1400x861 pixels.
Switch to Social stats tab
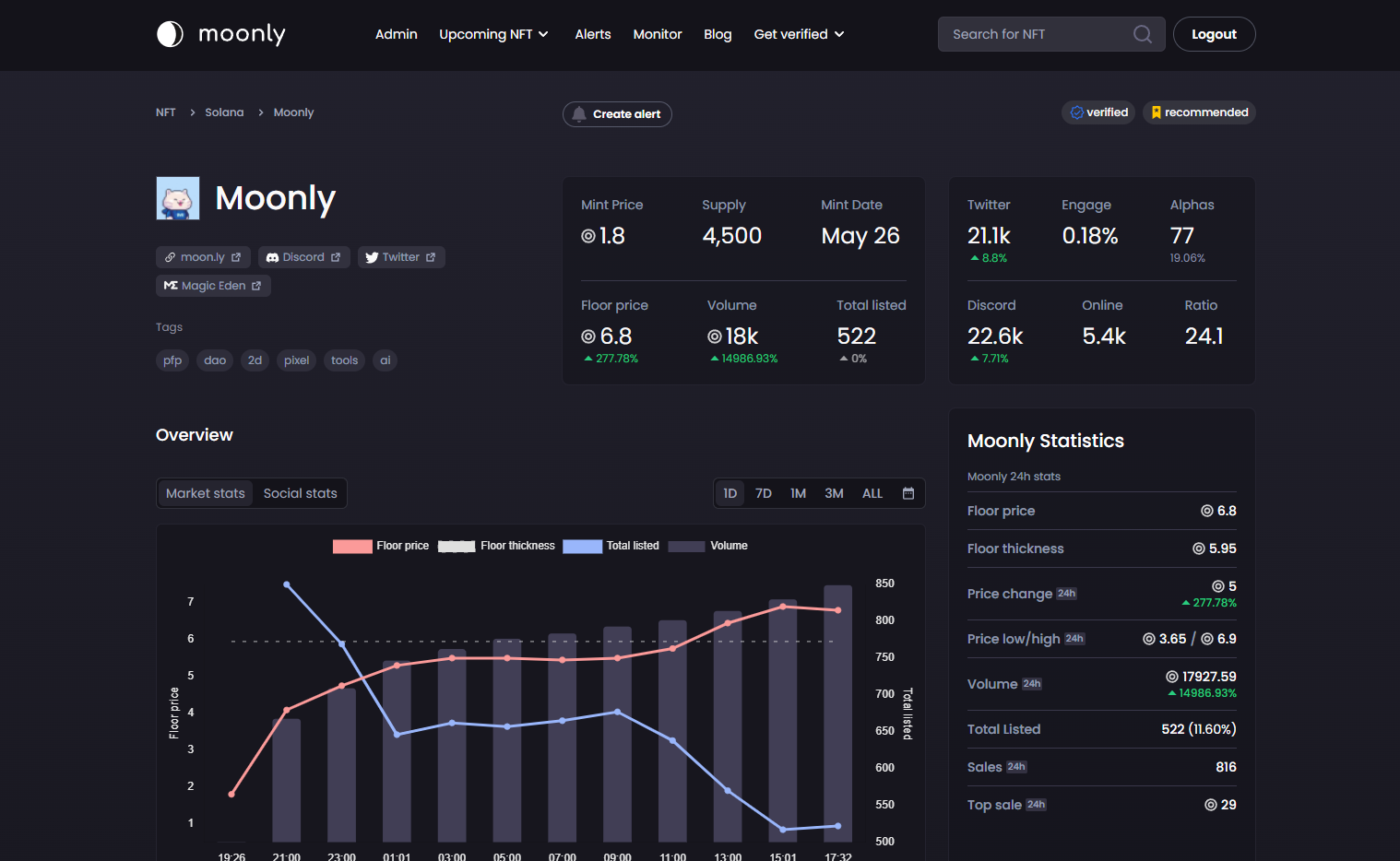click(x=301, y=493)
